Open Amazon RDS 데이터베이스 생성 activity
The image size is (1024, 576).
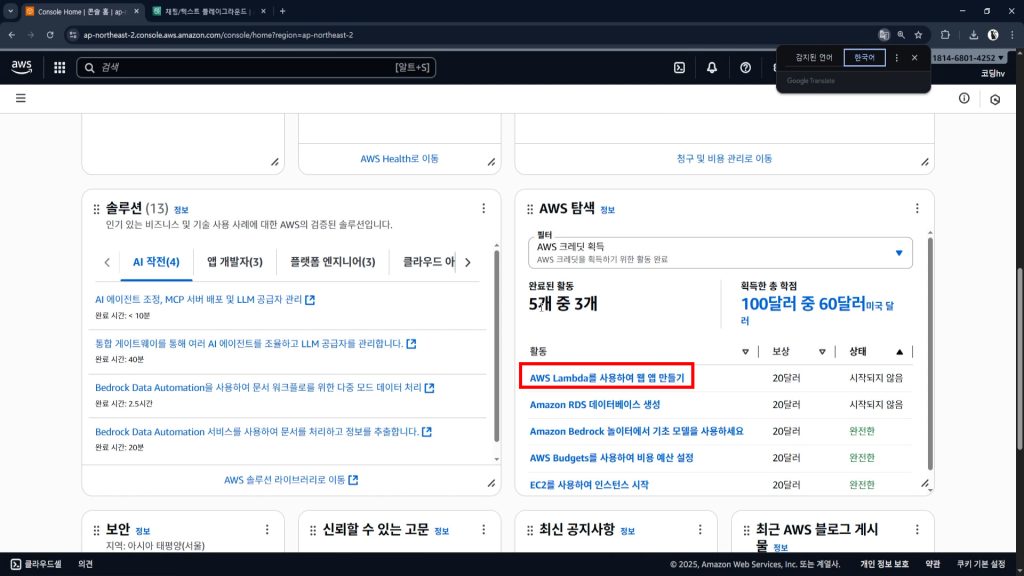(x=595, y=404)
